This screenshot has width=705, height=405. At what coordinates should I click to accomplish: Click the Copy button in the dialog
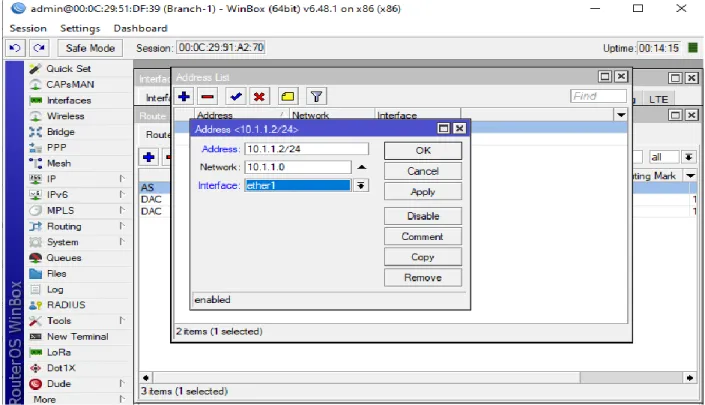tap(423, 257)
